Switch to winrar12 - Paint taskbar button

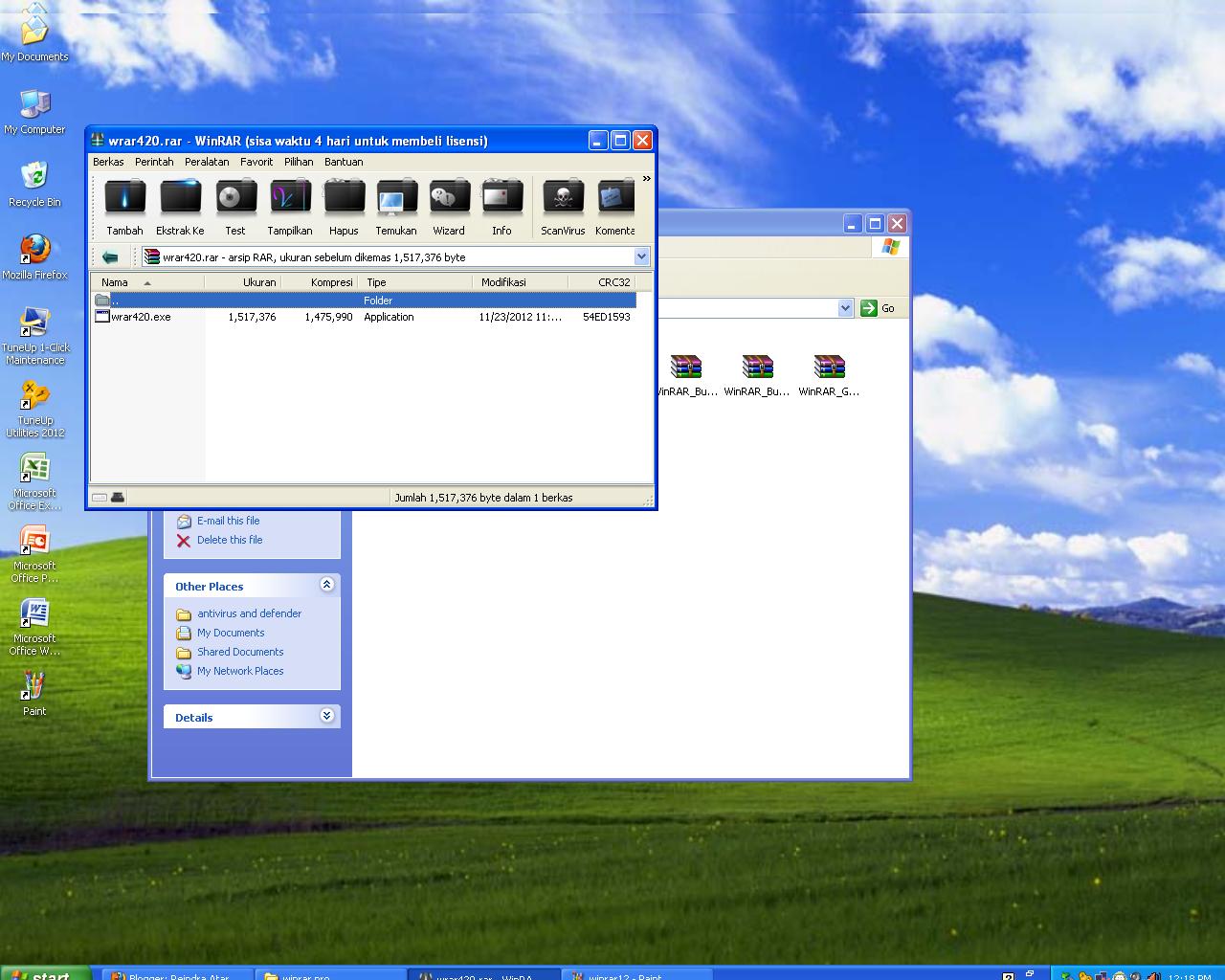(x=636, y=974)
